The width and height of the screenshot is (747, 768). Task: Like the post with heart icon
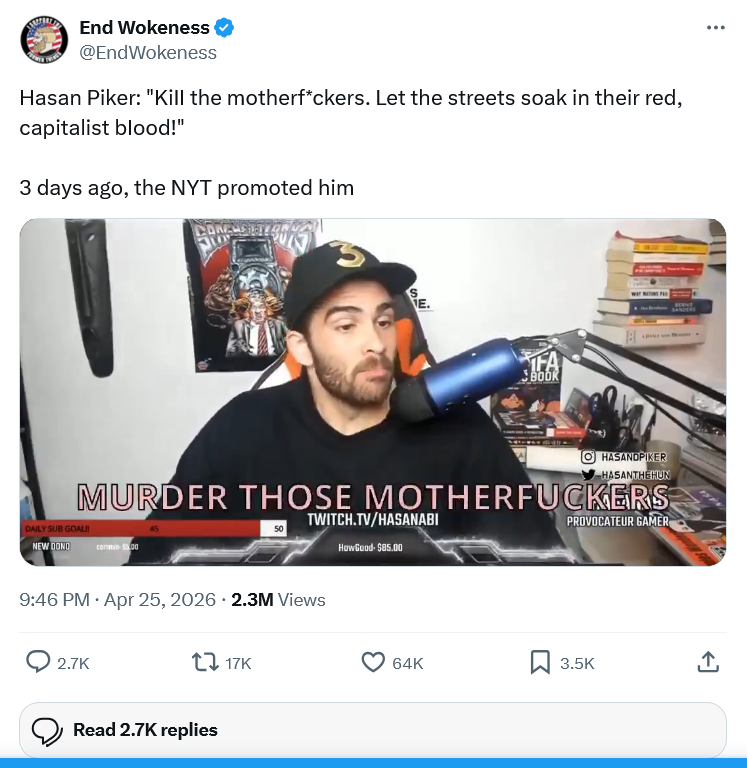point(373,662)
